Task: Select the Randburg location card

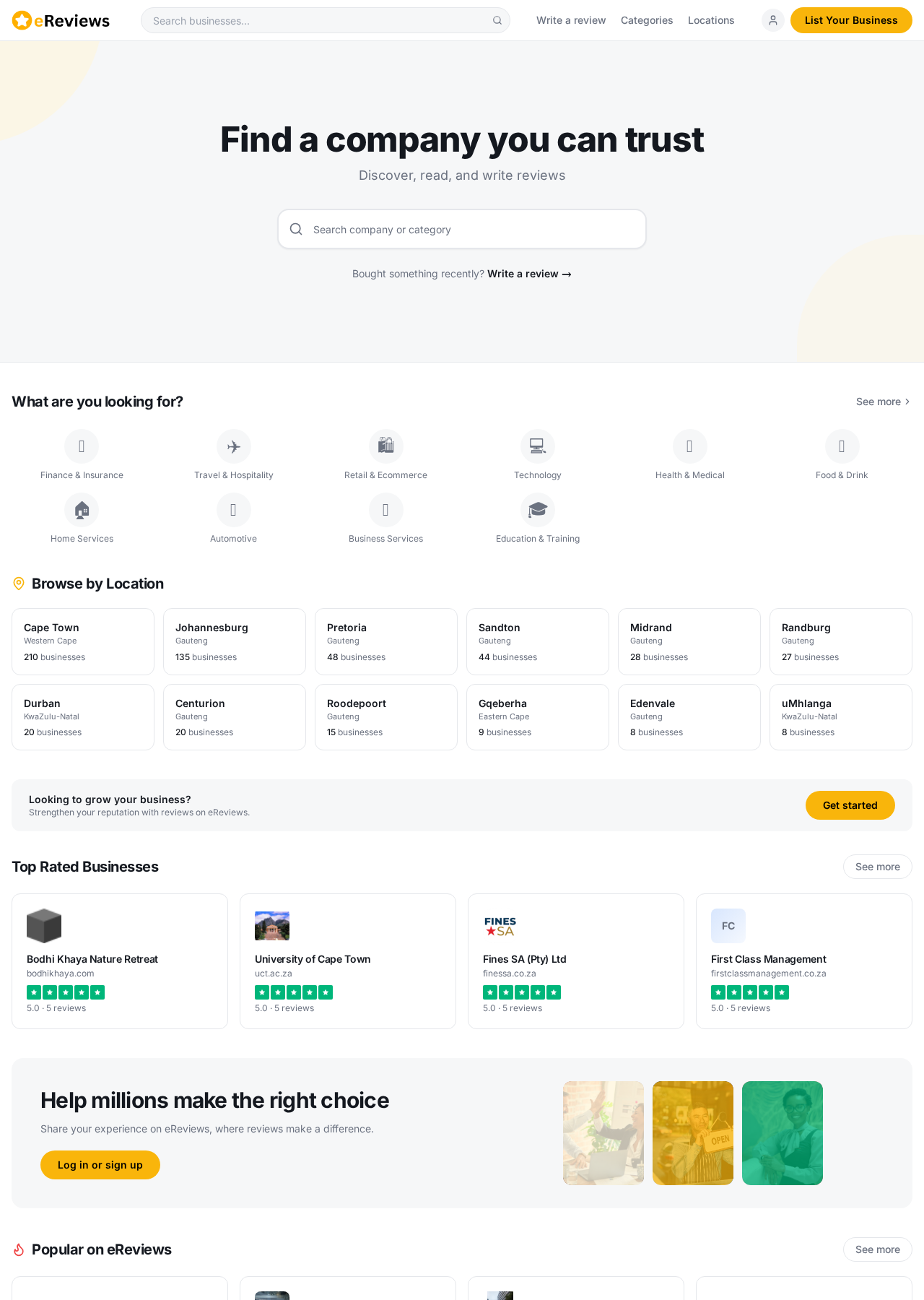Action: coord(841,641)
